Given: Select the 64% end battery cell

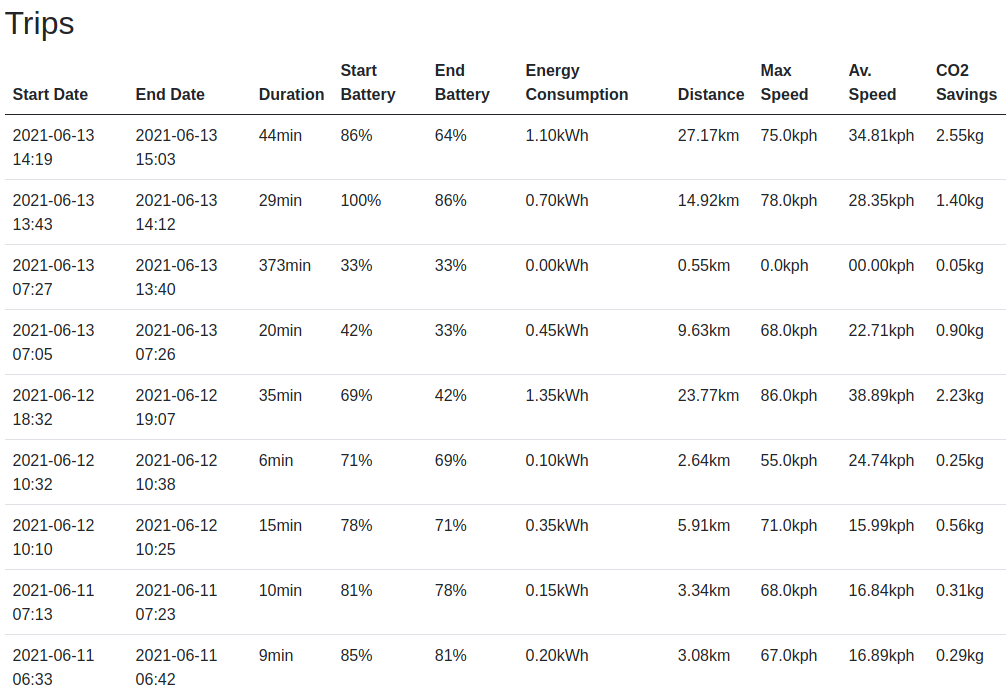Looking at the screenshot, I should point(450,136).
